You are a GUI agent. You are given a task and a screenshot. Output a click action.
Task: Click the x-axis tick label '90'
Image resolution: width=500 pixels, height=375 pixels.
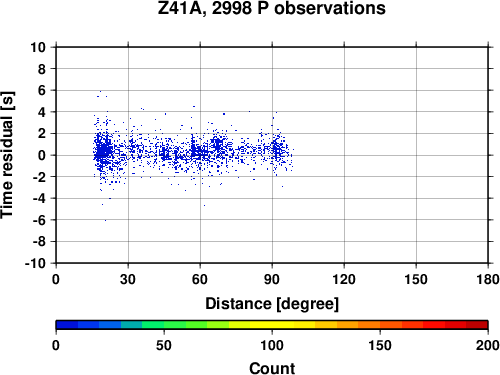pos(272,279)
